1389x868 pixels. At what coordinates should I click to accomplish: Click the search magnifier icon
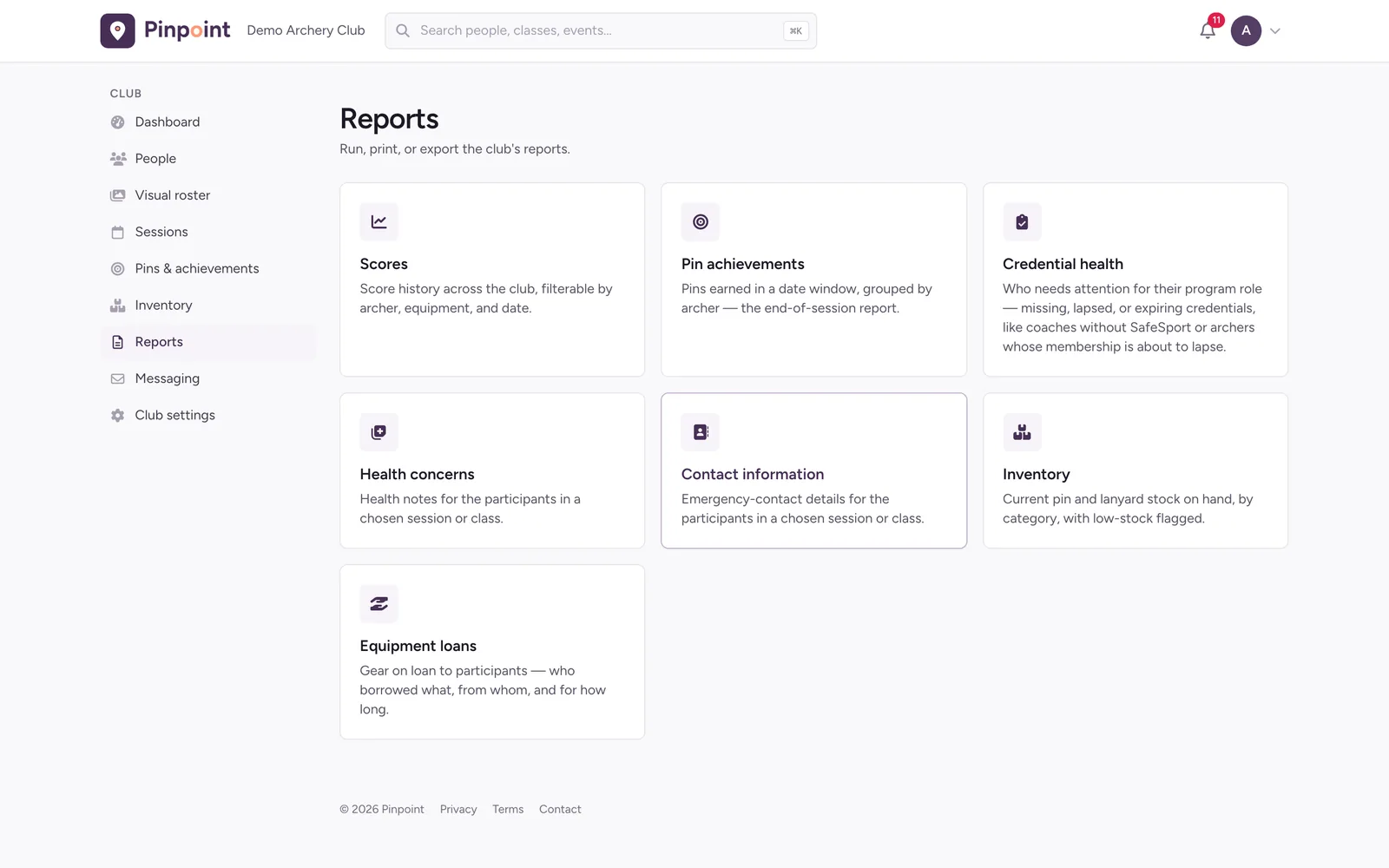[x=403, y=30]
